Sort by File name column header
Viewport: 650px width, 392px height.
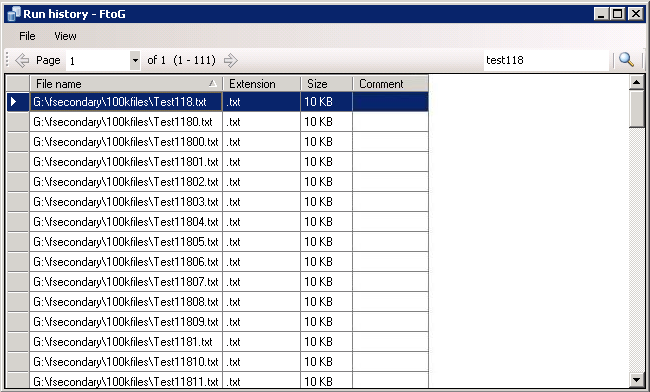point(126,84)
